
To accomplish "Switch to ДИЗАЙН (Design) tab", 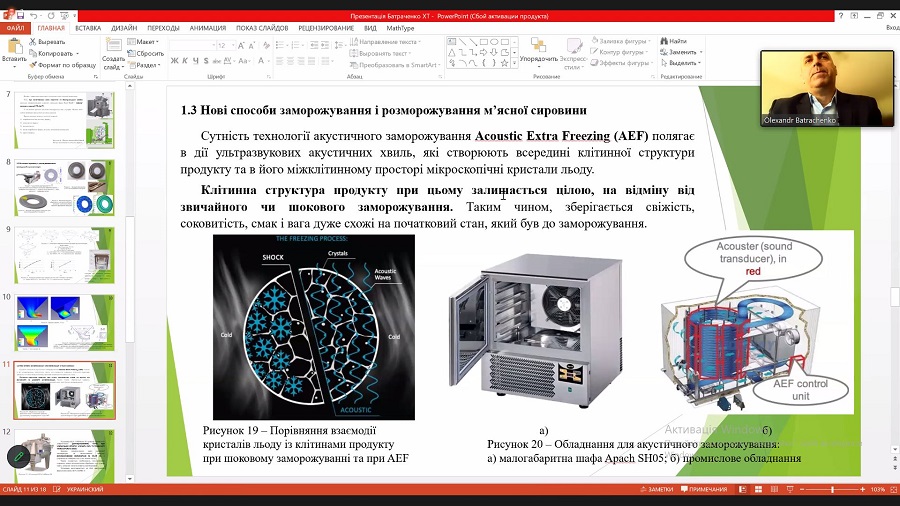I will pos(124,28).
